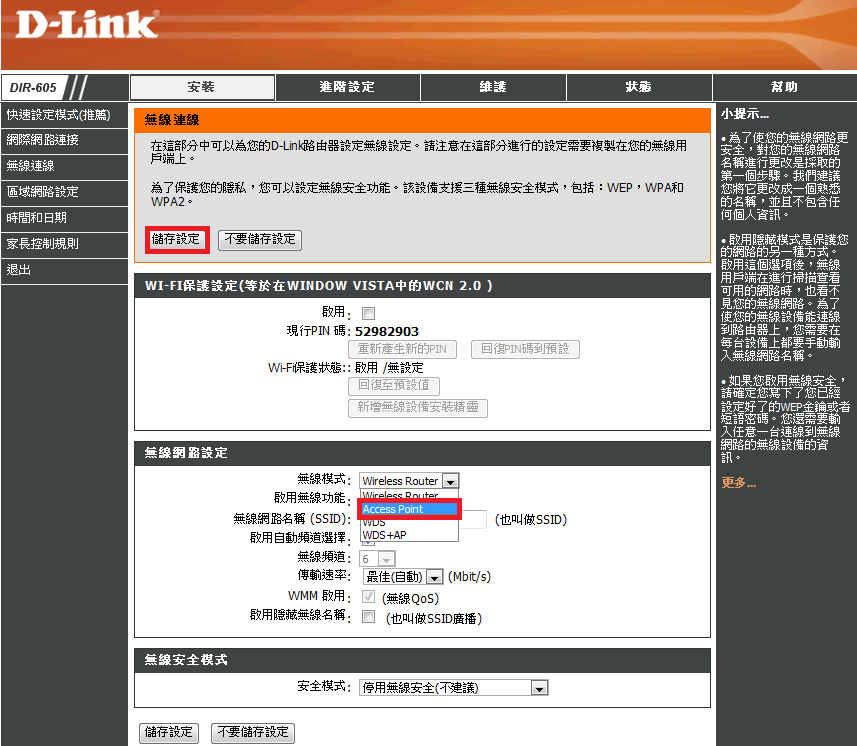Click the bottom 不要儲存設定 button
The height and width of the screenshot is (746, 857).
pos(253,733)
